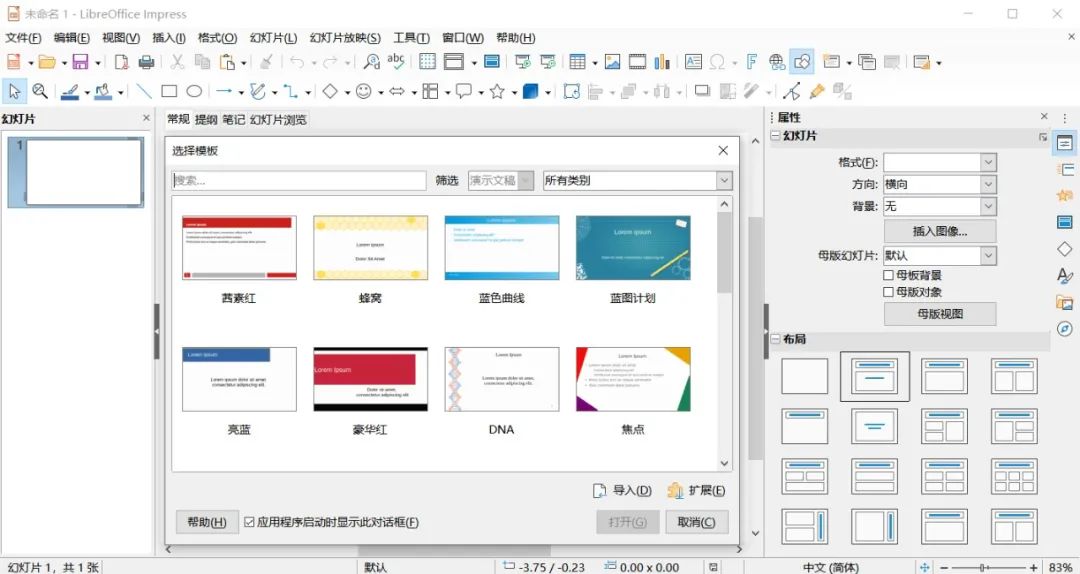Select the DNA template thumbnail

tap(501, 379)
